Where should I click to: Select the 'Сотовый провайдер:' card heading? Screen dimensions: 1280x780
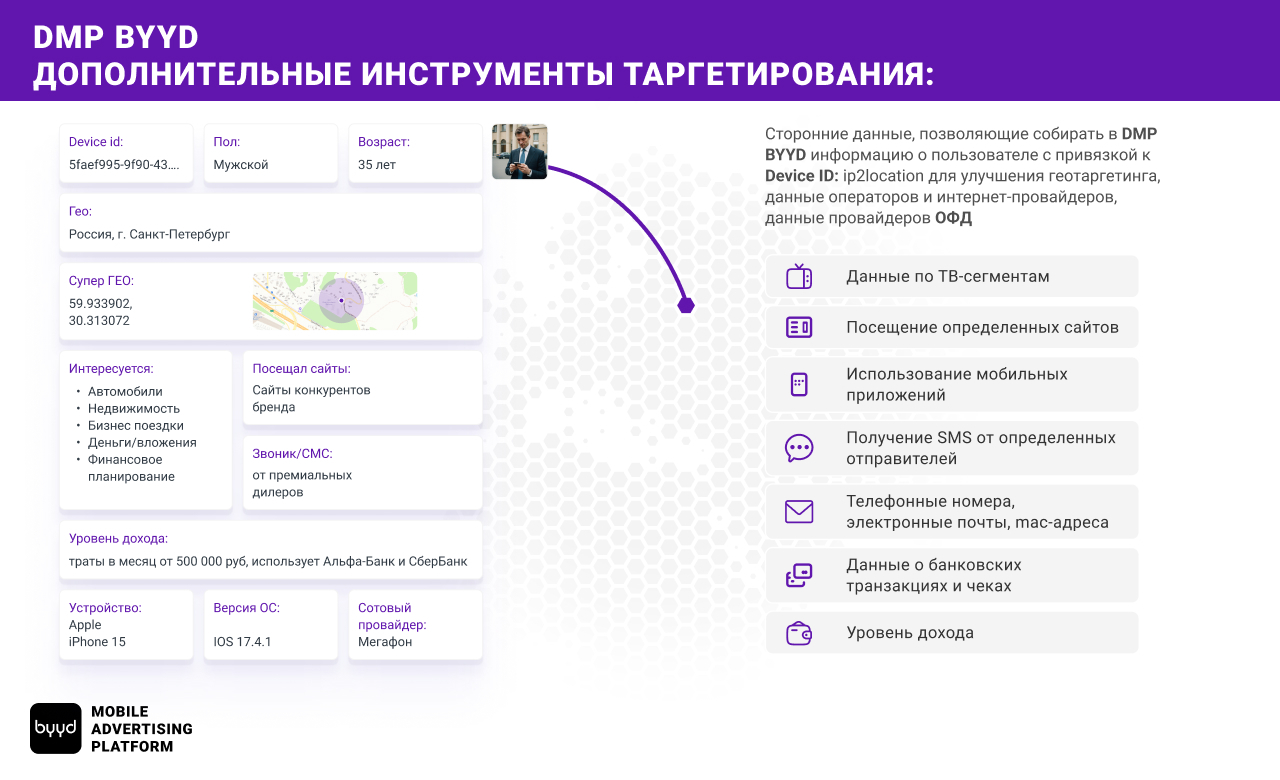pos(392,616)
